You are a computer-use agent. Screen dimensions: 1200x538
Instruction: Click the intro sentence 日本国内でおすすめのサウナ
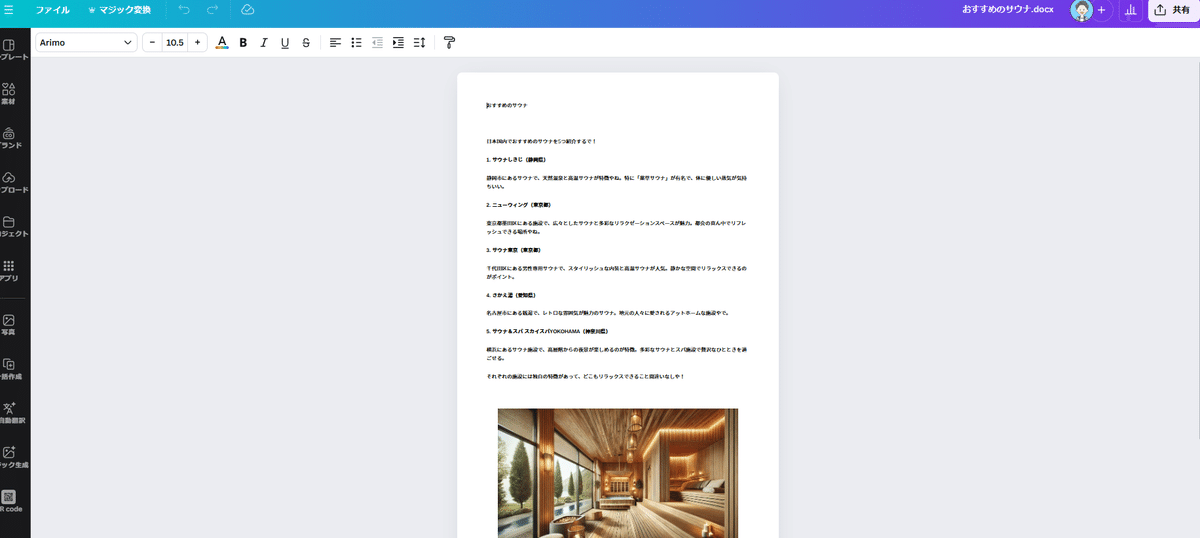tap(541, 141)
